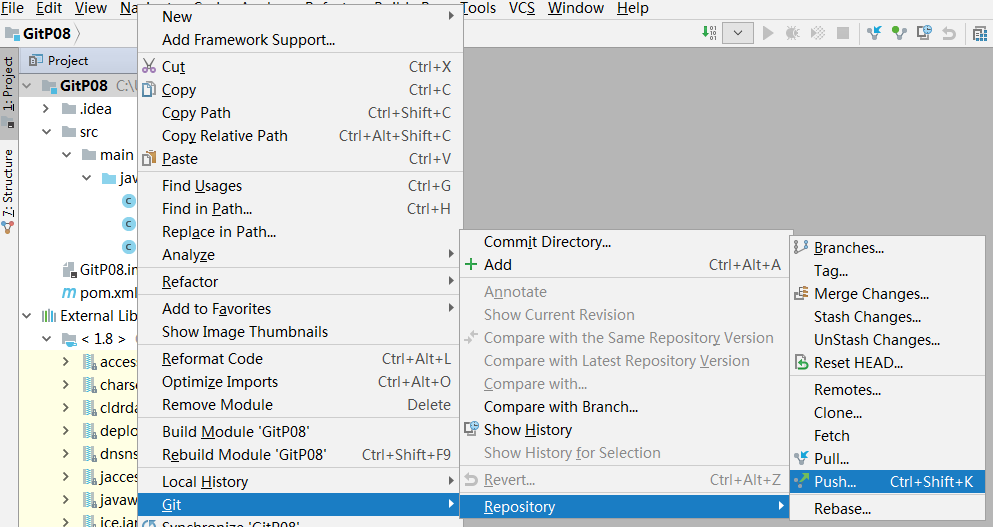Click the VCS Commit Changes icon
The width and height of the screenshot is (993, 527).
pyautogui.click(x=899, y=33)
